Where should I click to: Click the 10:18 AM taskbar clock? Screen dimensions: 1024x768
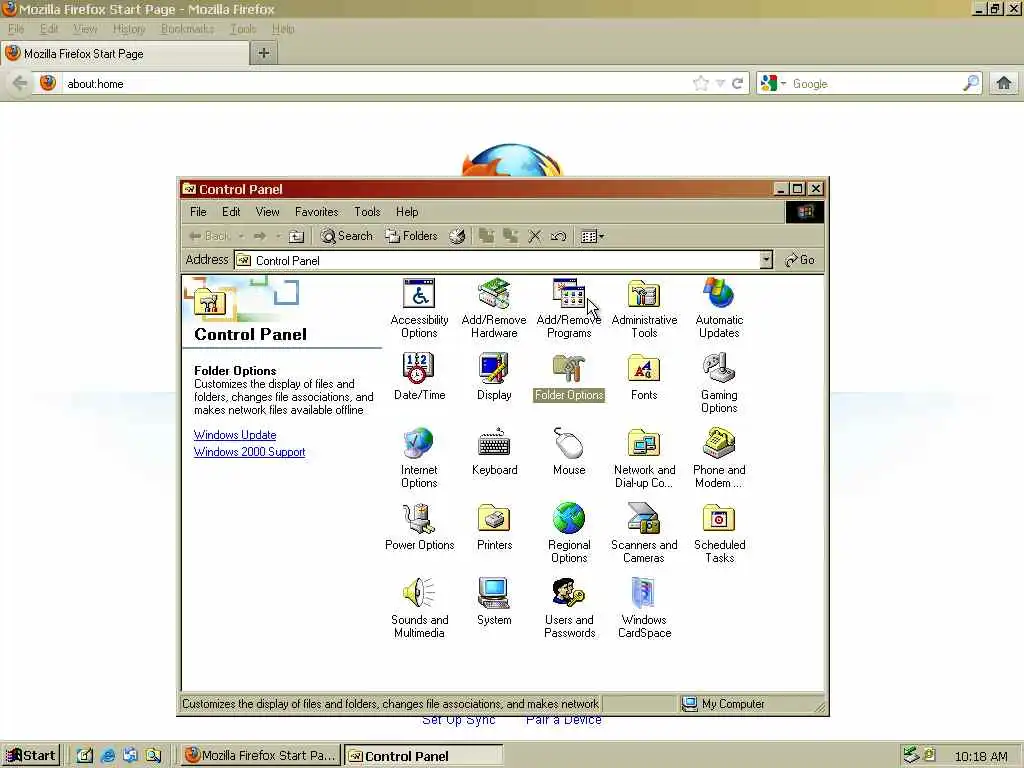click(x=980, y=756)
